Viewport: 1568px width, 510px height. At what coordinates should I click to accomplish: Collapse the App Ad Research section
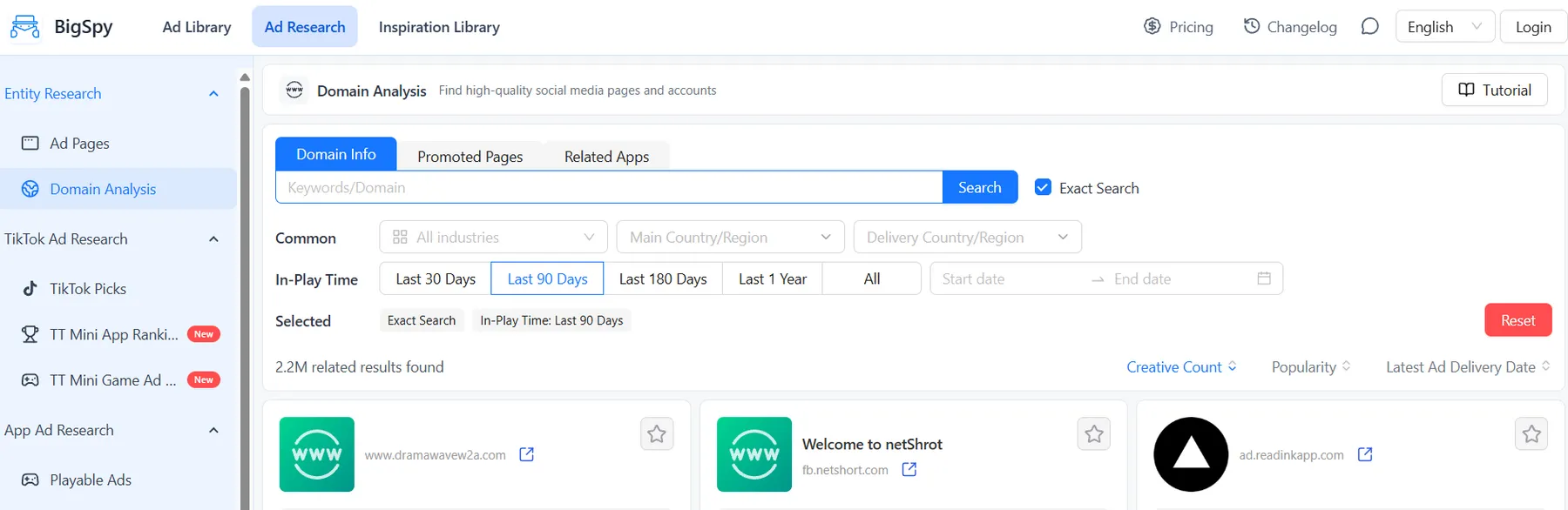213,431
